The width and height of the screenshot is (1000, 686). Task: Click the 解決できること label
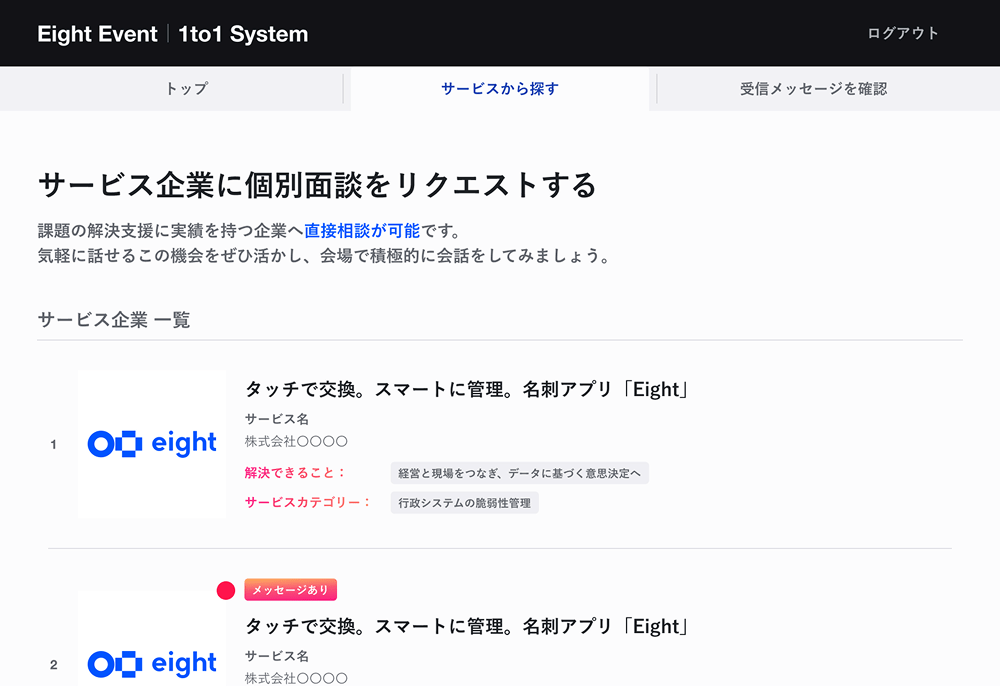pyautogui.click(x=295, y=473)
